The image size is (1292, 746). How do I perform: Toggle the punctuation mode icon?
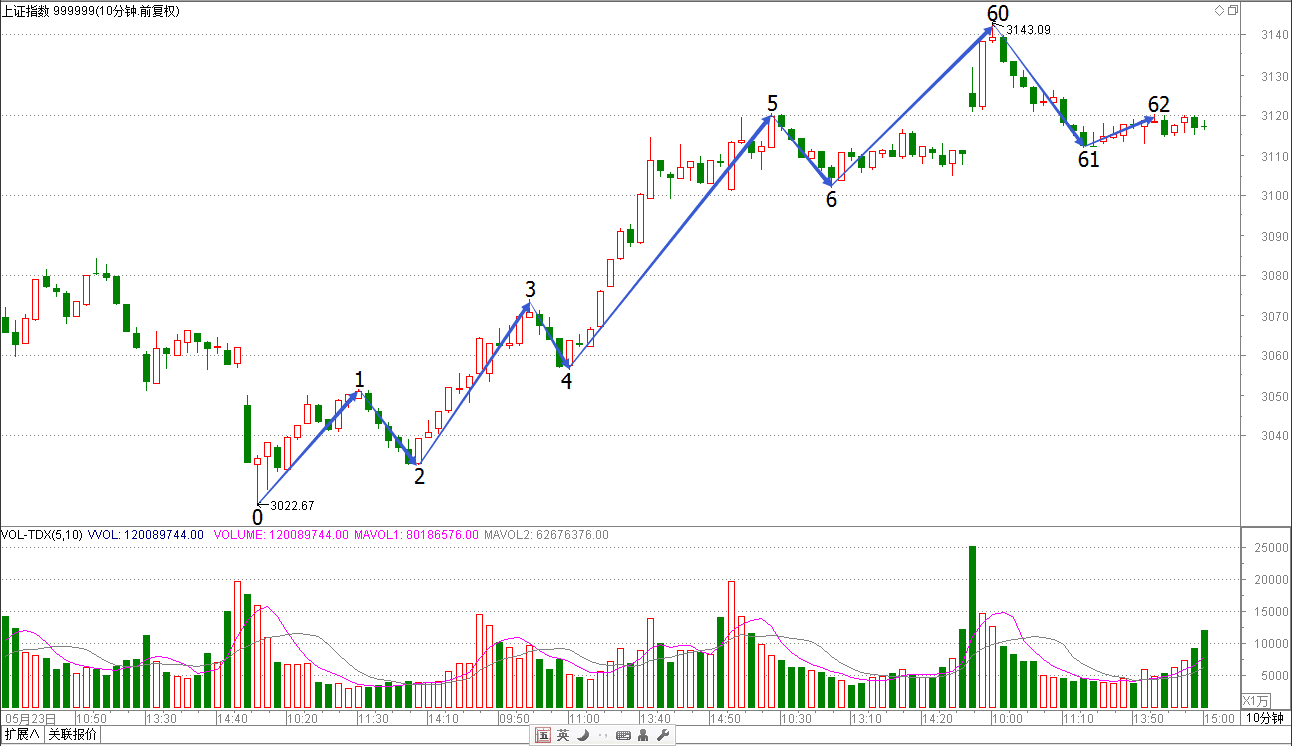[602, 737]
